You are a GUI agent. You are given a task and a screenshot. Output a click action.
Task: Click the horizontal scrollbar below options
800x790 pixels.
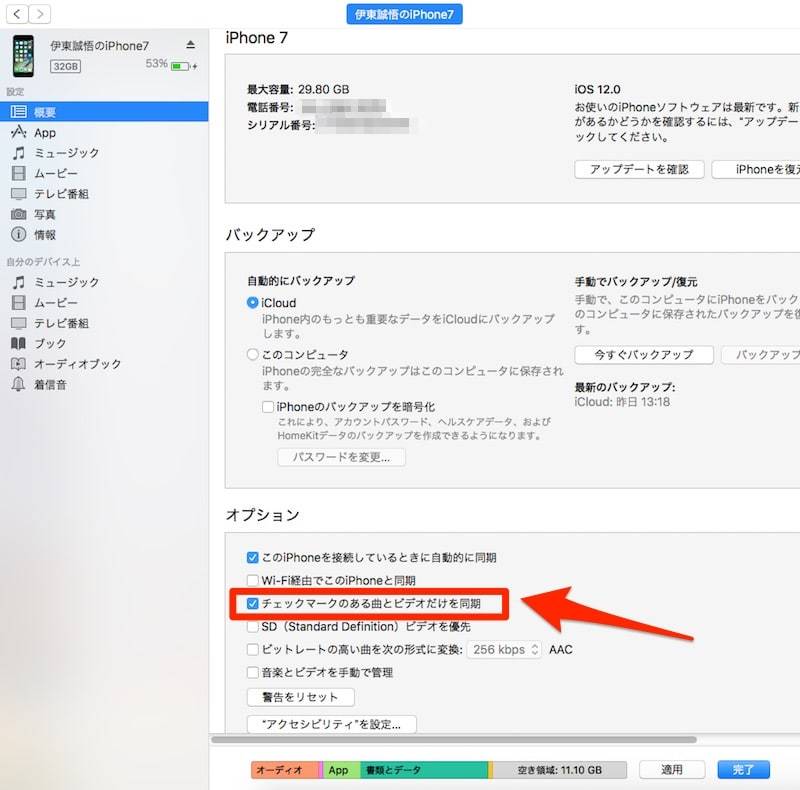[x=454, y=739]
